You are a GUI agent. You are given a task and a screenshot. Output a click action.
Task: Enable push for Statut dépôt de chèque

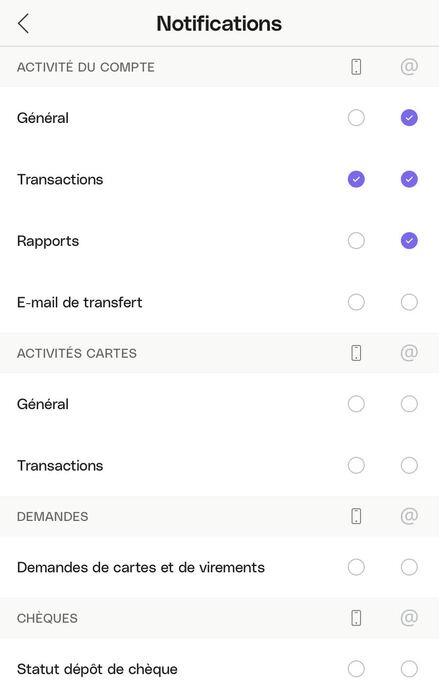coord(356,669)
